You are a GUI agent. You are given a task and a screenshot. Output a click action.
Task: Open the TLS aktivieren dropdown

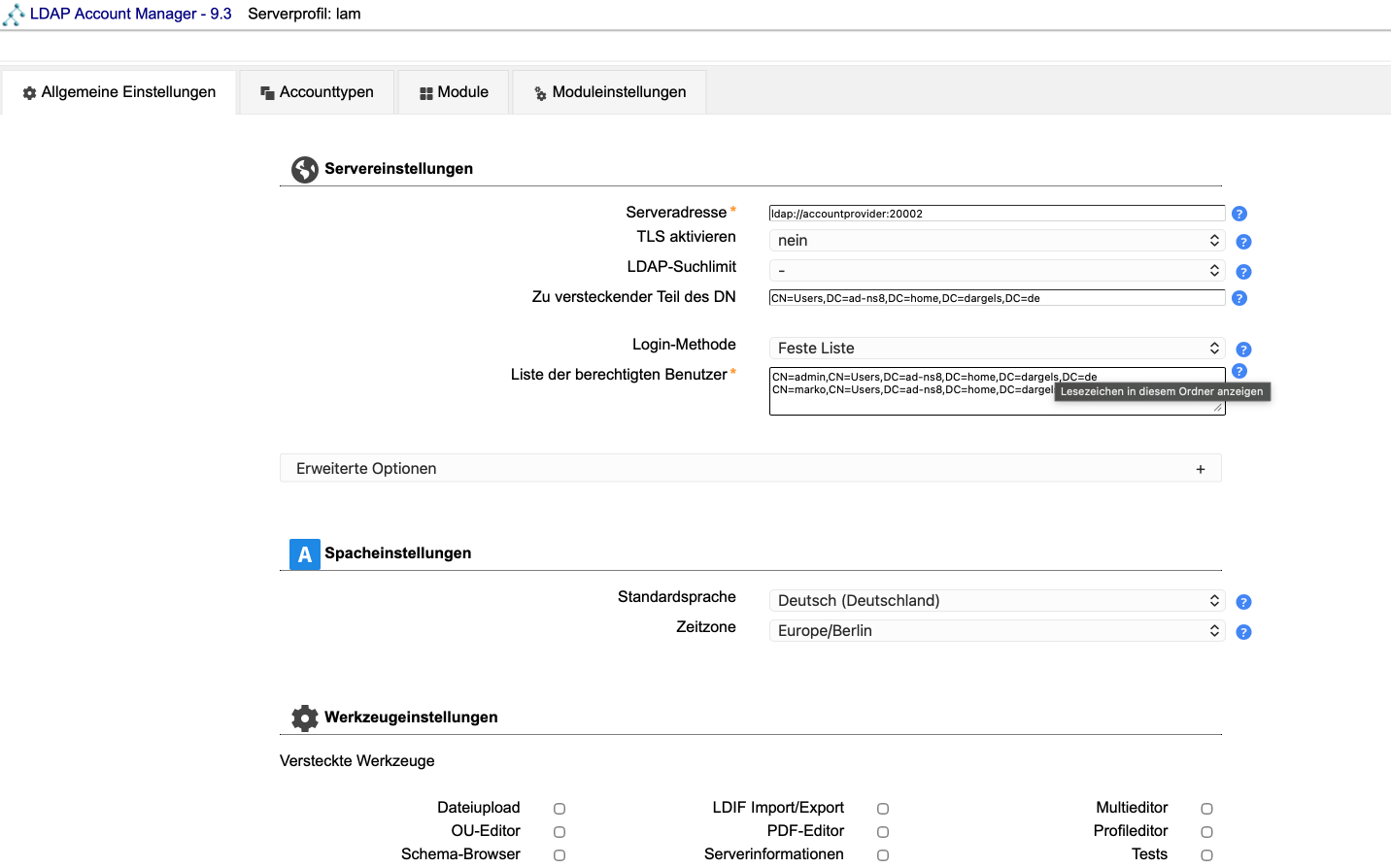click(x=996, y=241)
